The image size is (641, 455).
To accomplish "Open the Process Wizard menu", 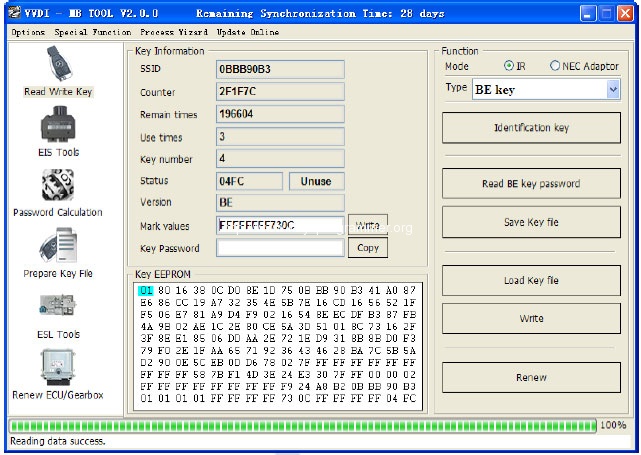I will click(x=174, y=32).
